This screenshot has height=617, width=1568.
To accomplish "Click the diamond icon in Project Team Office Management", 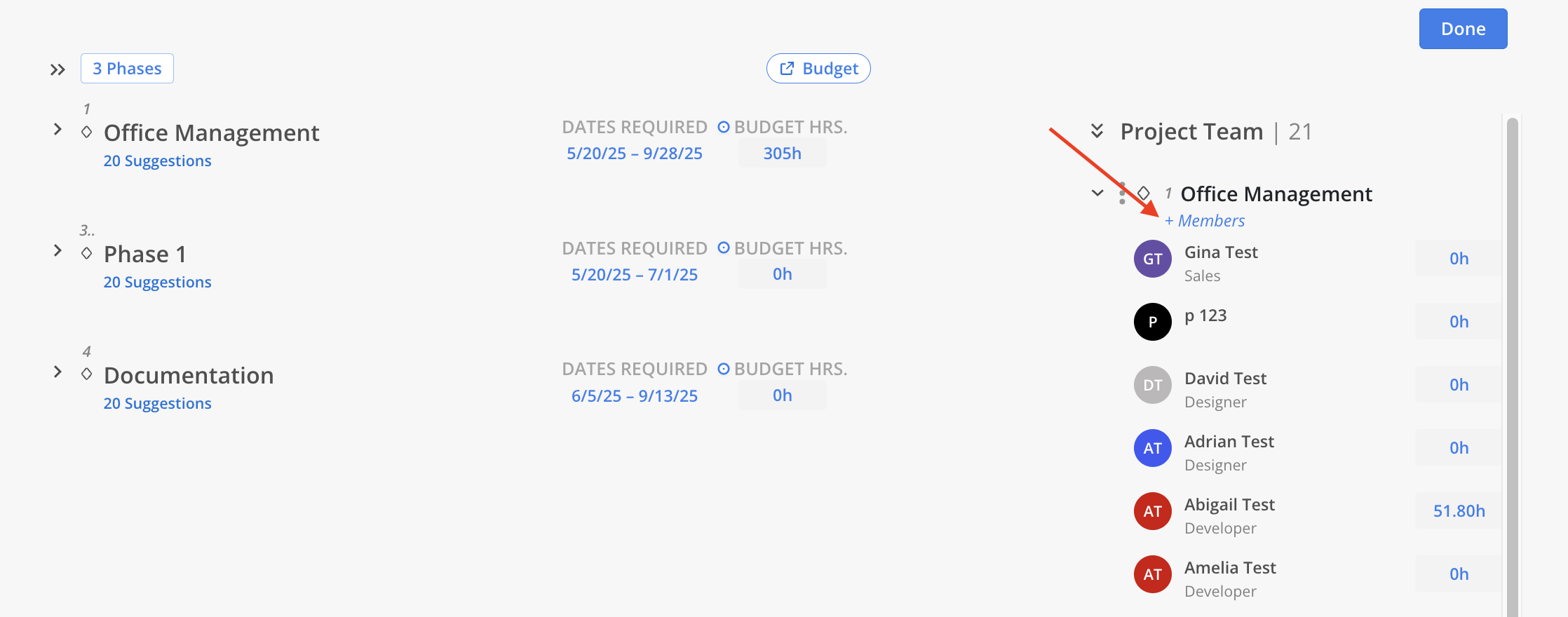I will (x=1144, y=193).
